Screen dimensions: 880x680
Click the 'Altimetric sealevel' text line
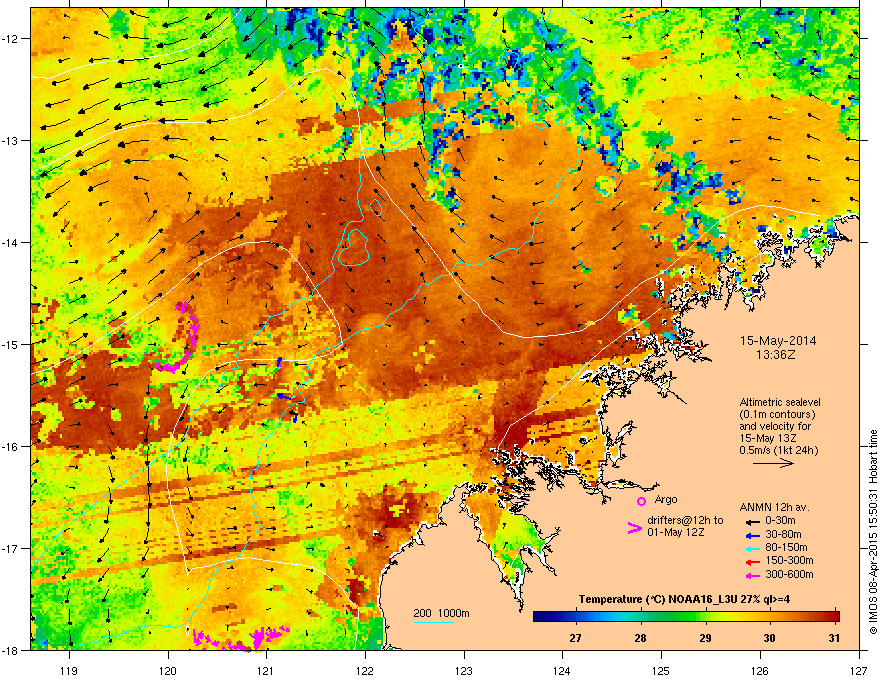pos(780,402)
